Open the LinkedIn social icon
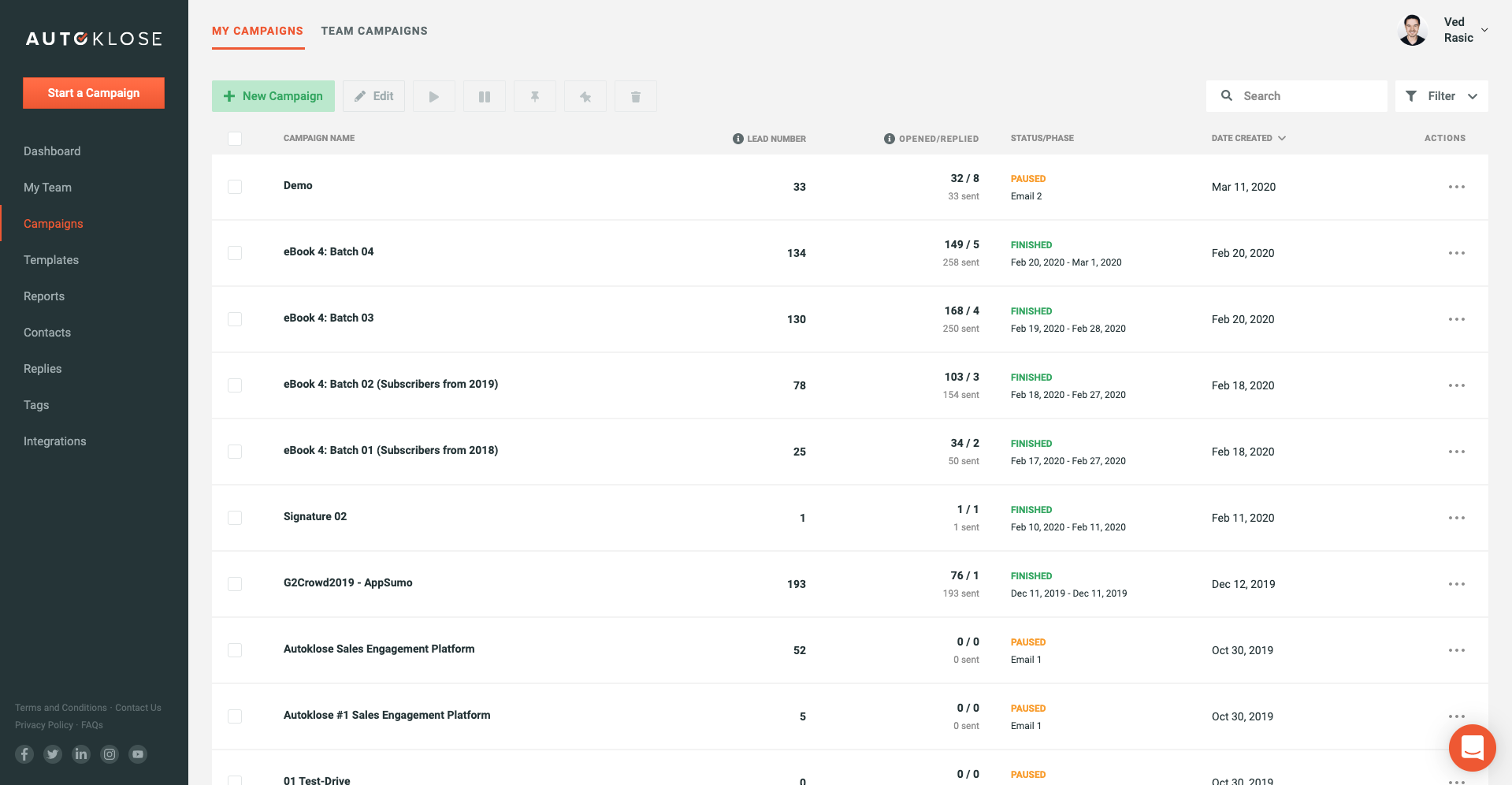The image size is (1512, 785). [81, 754]
